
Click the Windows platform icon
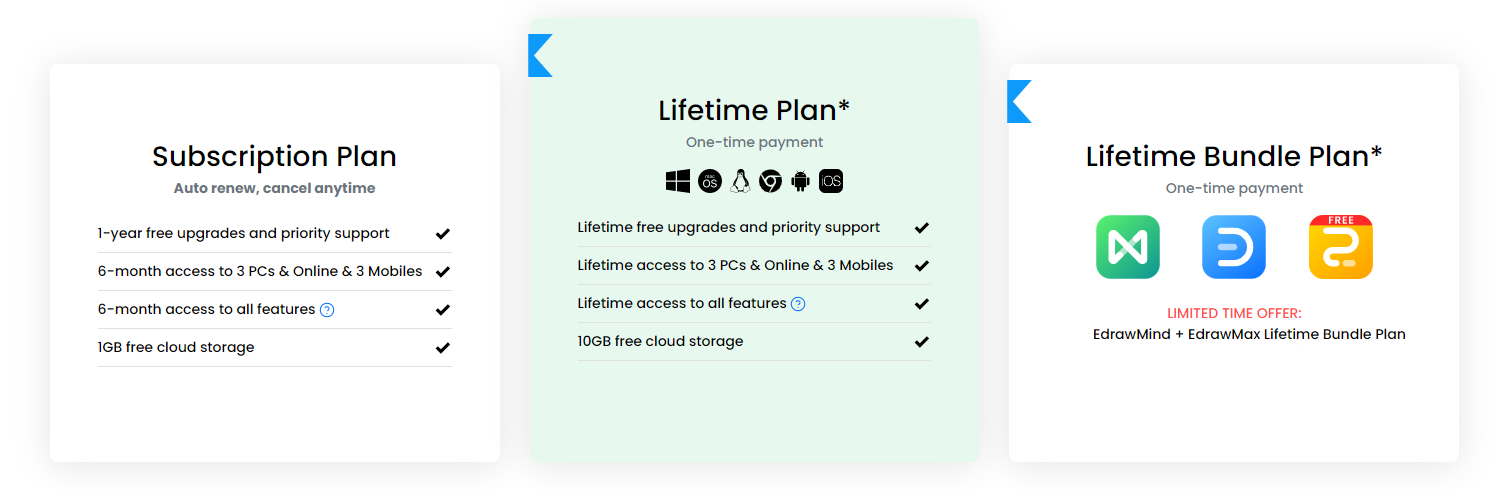[x=678, y=181]
